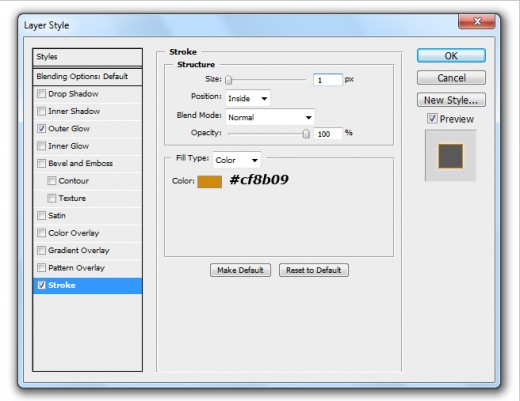Enable the Gradient Overlay checkbox

click(x=41, y=250)
